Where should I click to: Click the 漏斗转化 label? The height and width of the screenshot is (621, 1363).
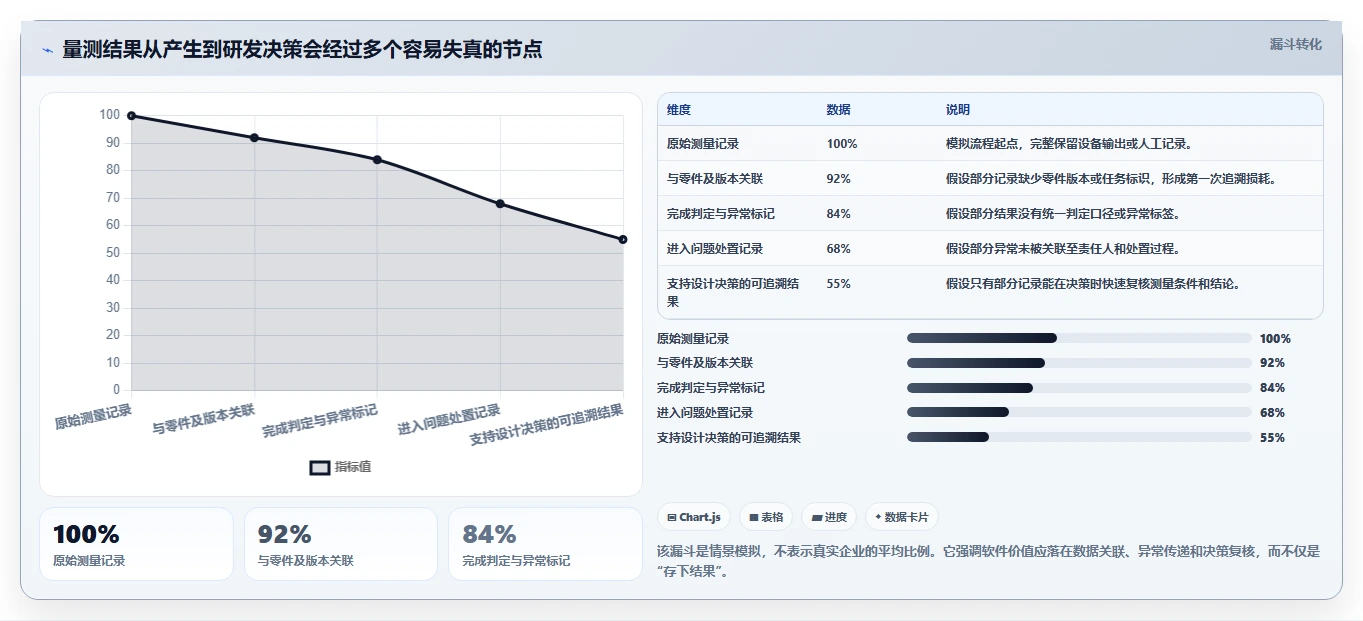pyautogui.click(x=1295, y=45)
